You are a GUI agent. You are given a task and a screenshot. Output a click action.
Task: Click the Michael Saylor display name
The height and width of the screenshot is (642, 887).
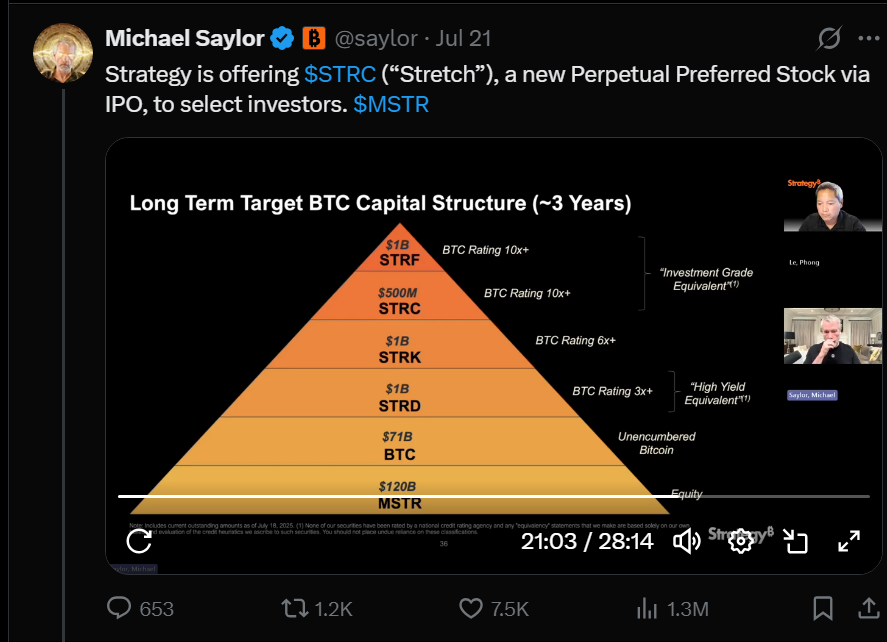click(x=185, y=38)
